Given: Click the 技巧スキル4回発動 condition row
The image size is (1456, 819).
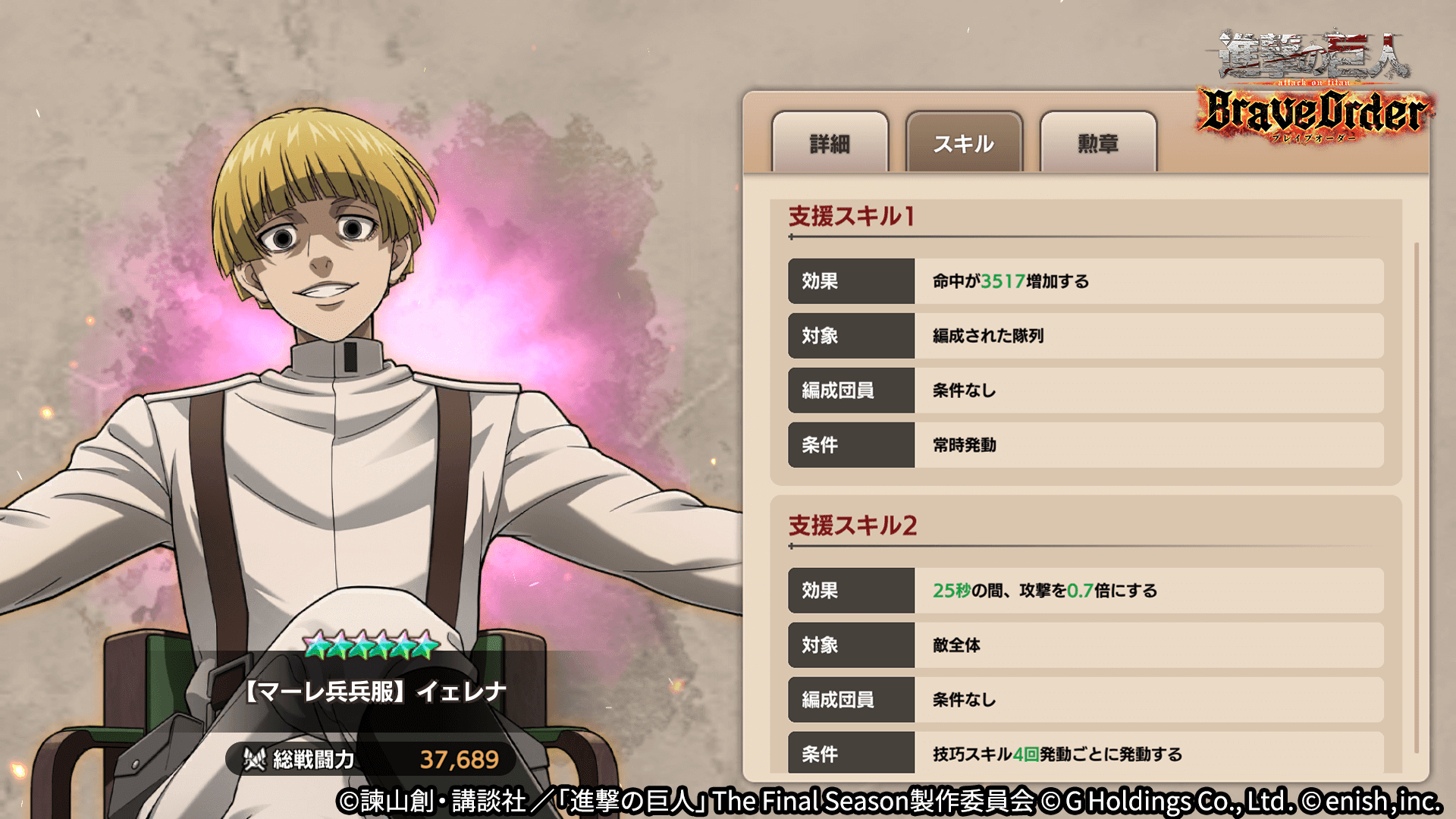Looking at the screenshot, I should tap(1086, 753).
